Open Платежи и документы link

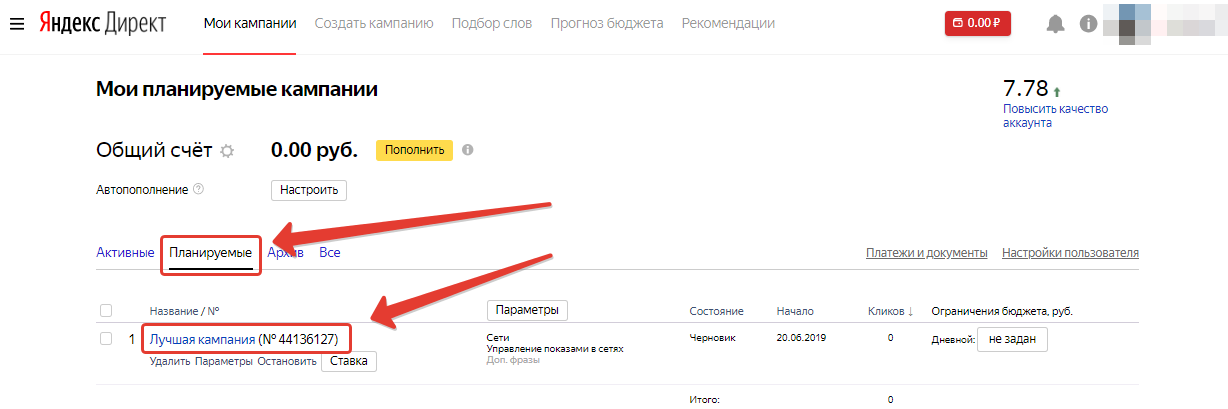(x=927, y=252)
